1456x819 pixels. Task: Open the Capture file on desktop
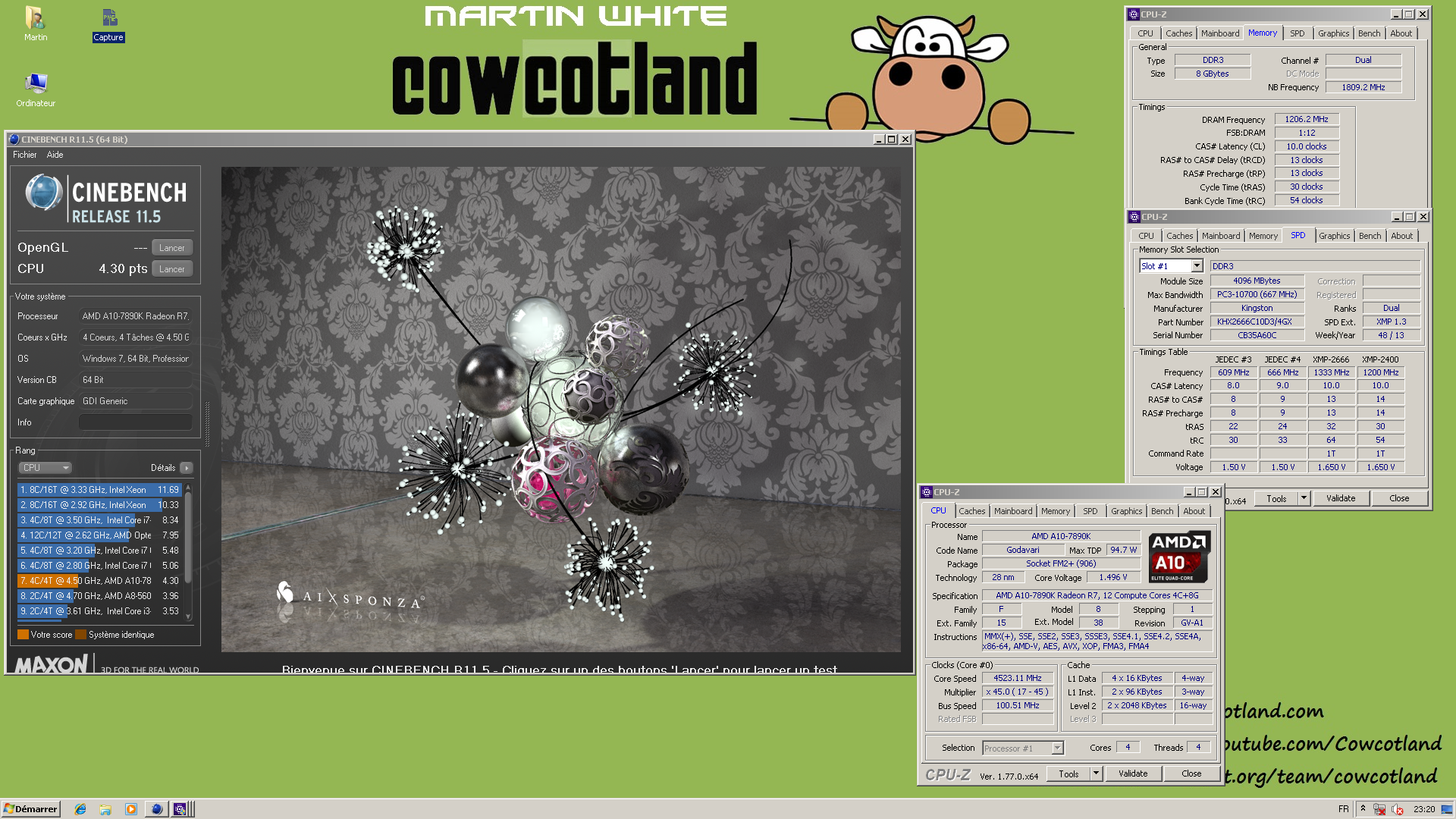tap(108, 24)
